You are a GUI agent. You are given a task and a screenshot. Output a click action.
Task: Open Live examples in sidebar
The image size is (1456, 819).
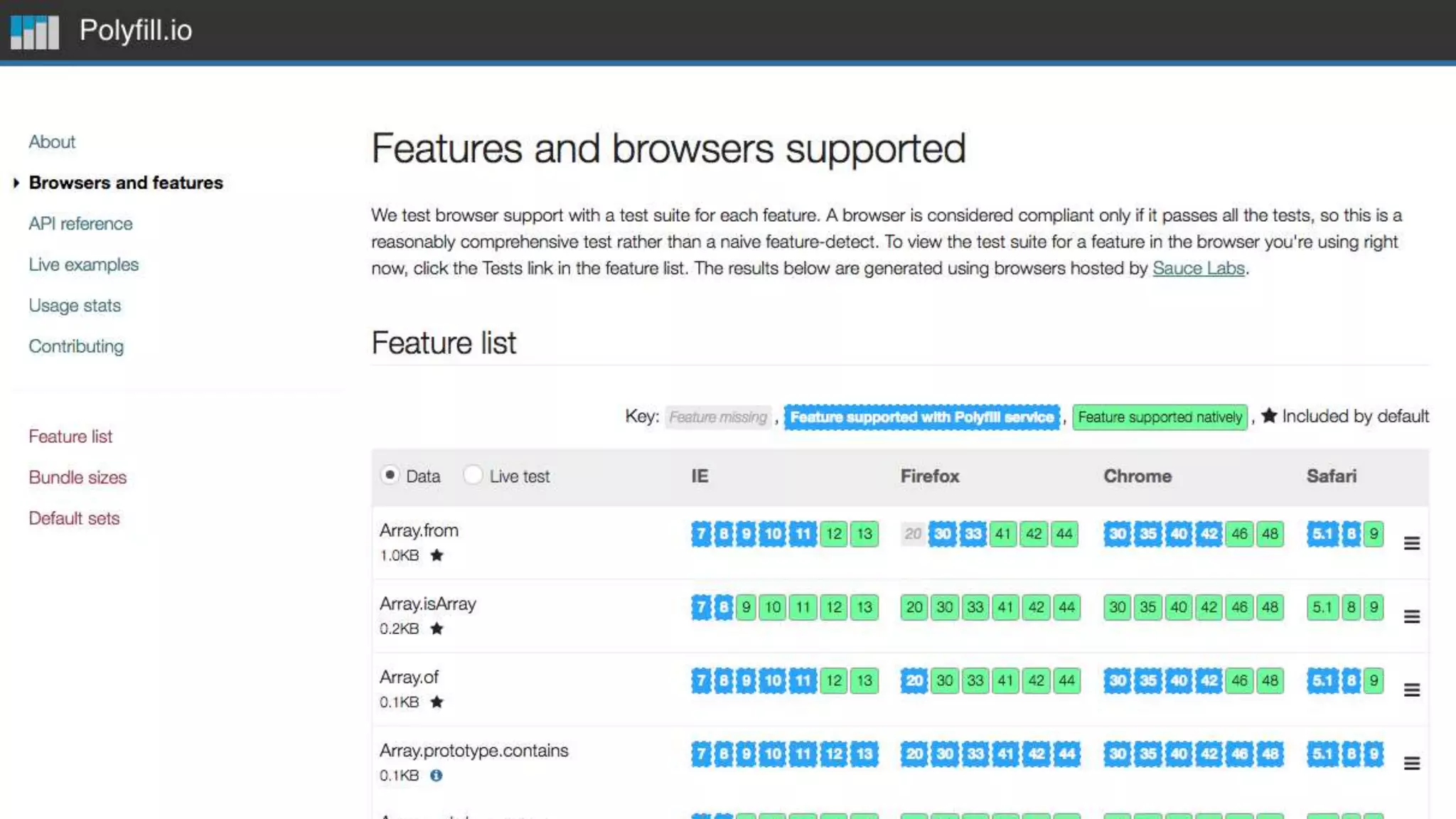click(x=83, y=264)
